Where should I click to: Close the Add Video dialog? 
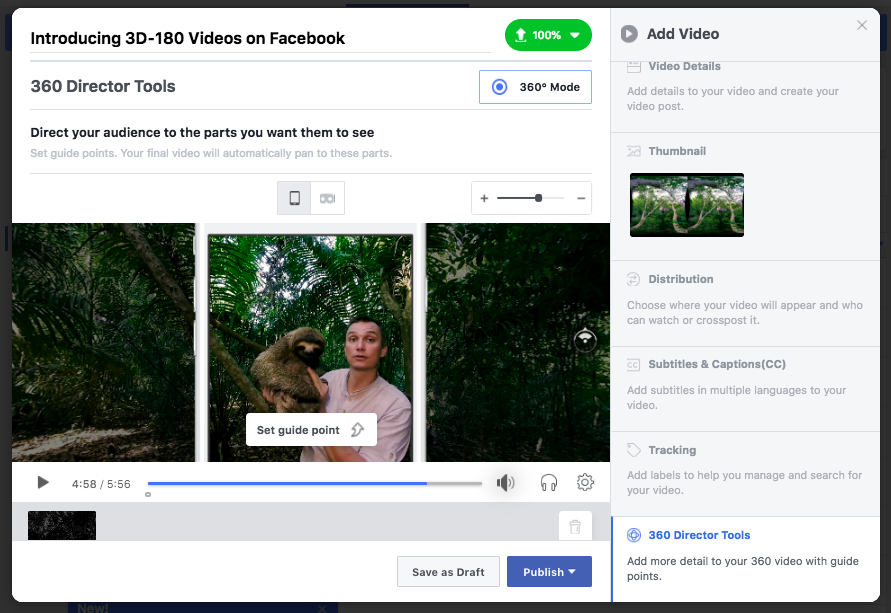point(861,26)
